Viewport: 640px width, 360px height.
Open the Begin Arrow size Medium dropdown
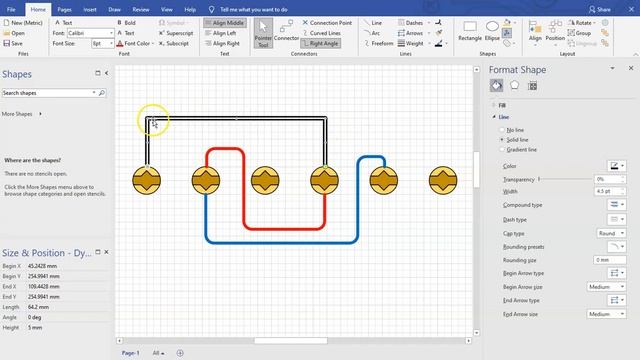[x=607, y=287]
